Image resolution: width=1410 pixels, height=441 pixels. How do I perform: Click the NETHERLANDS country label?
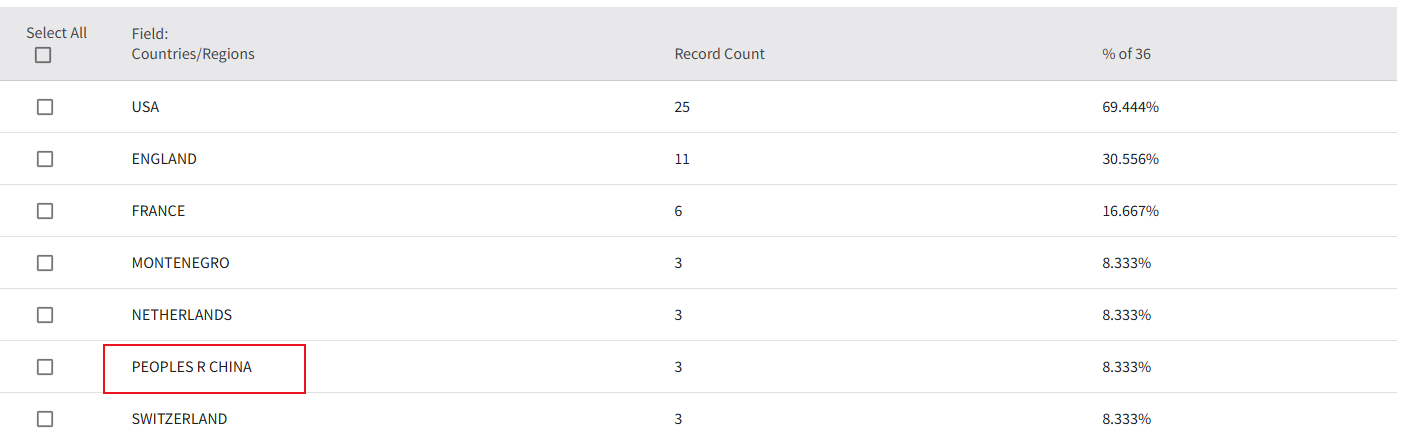coord(181,315)
